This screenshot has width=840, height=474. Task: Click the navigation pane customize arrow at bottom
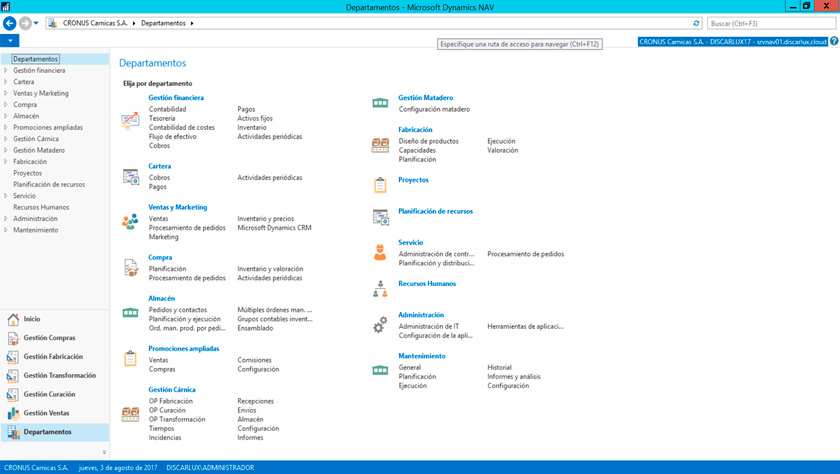[104, 452]
